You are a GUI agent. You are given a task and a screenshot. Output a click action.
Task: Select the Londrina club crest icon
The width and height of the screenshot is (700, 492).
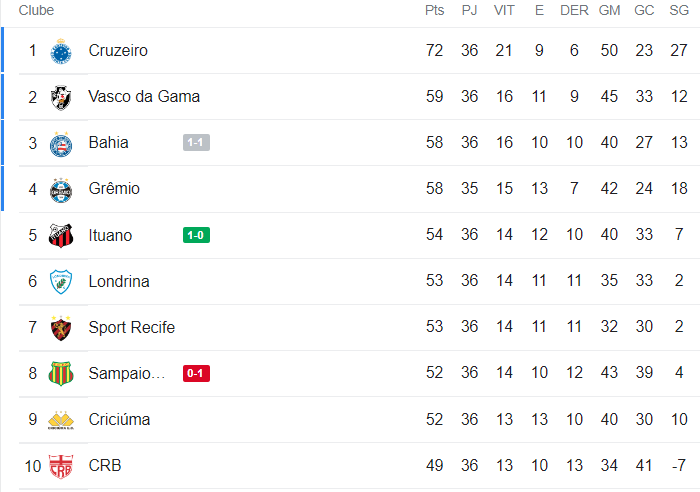pyautogui.click(x=62, y=282)
